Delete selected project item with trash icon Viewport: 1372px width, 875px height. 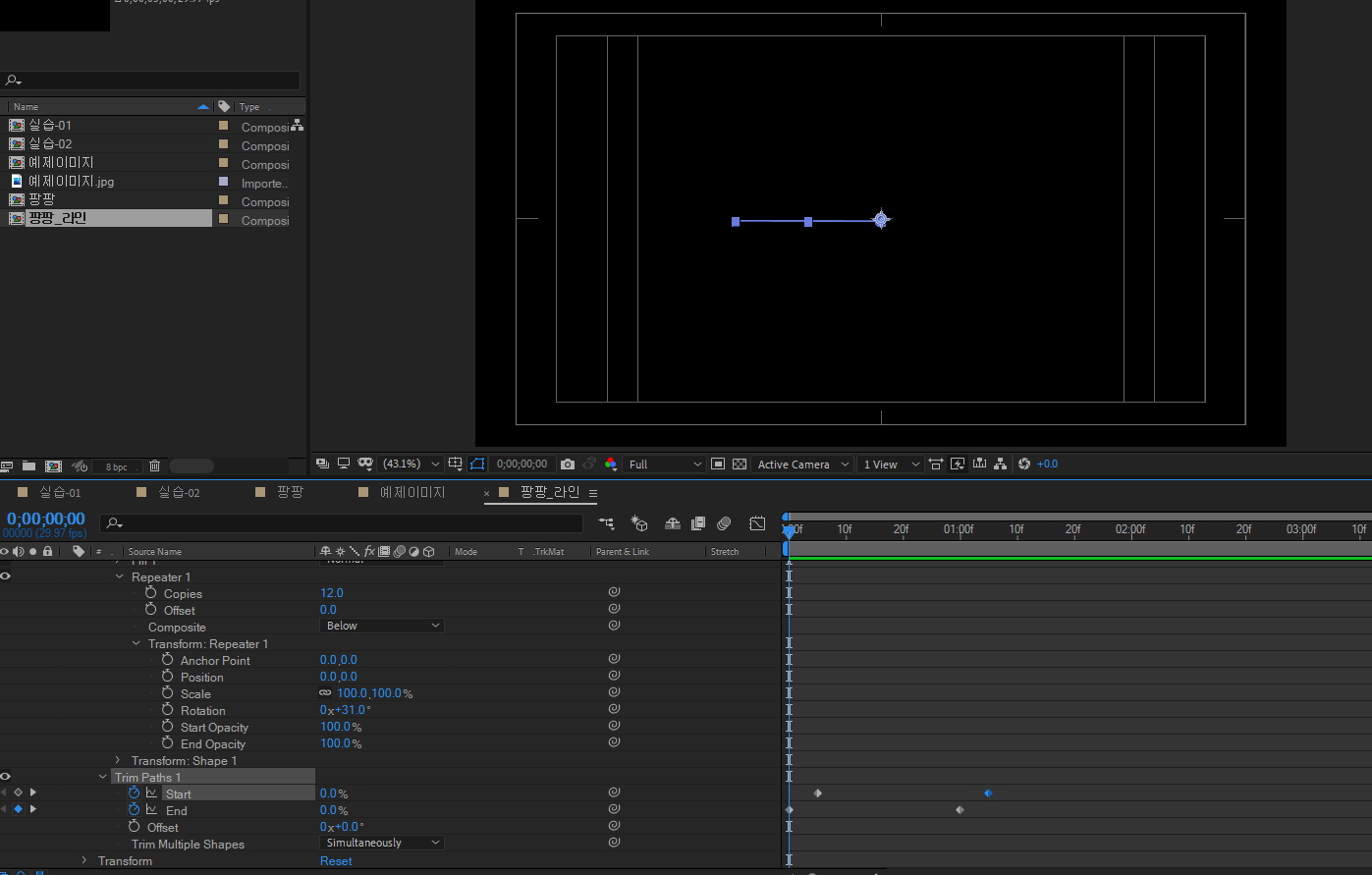154,465
